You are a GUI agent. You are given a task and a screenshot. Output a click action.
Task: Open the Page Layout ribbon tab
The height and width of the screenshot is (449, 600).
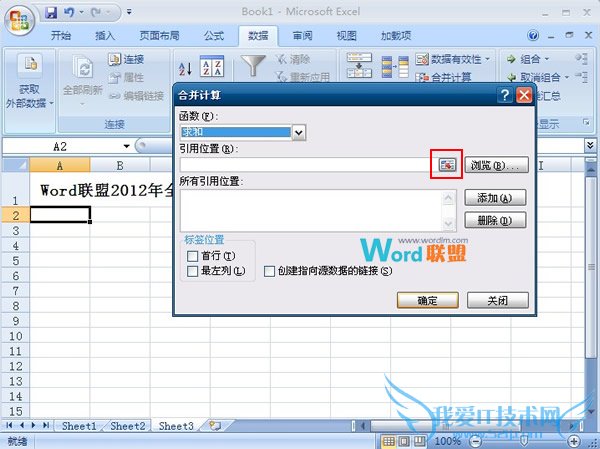[160, 36]
